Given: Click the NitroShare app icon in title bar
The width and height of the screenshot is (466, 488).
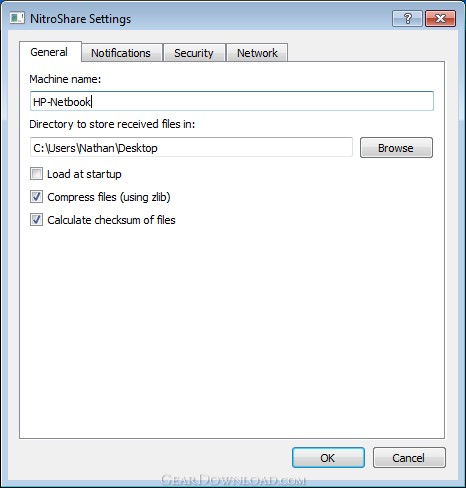Looking at the screenshot, I should [17, 18].
